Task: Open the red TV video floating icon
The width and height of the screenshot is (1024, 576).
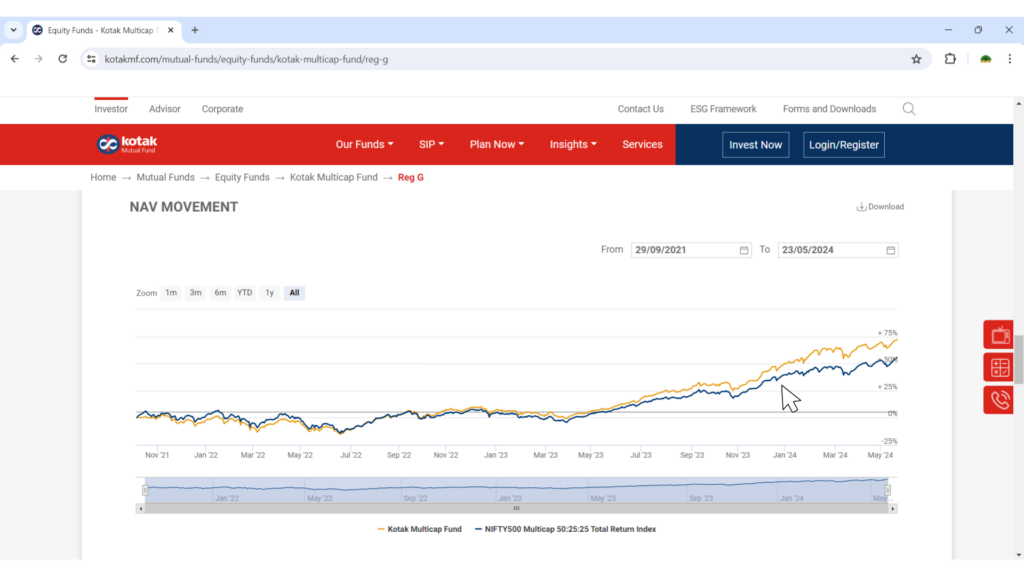Action: click(999, 335)
